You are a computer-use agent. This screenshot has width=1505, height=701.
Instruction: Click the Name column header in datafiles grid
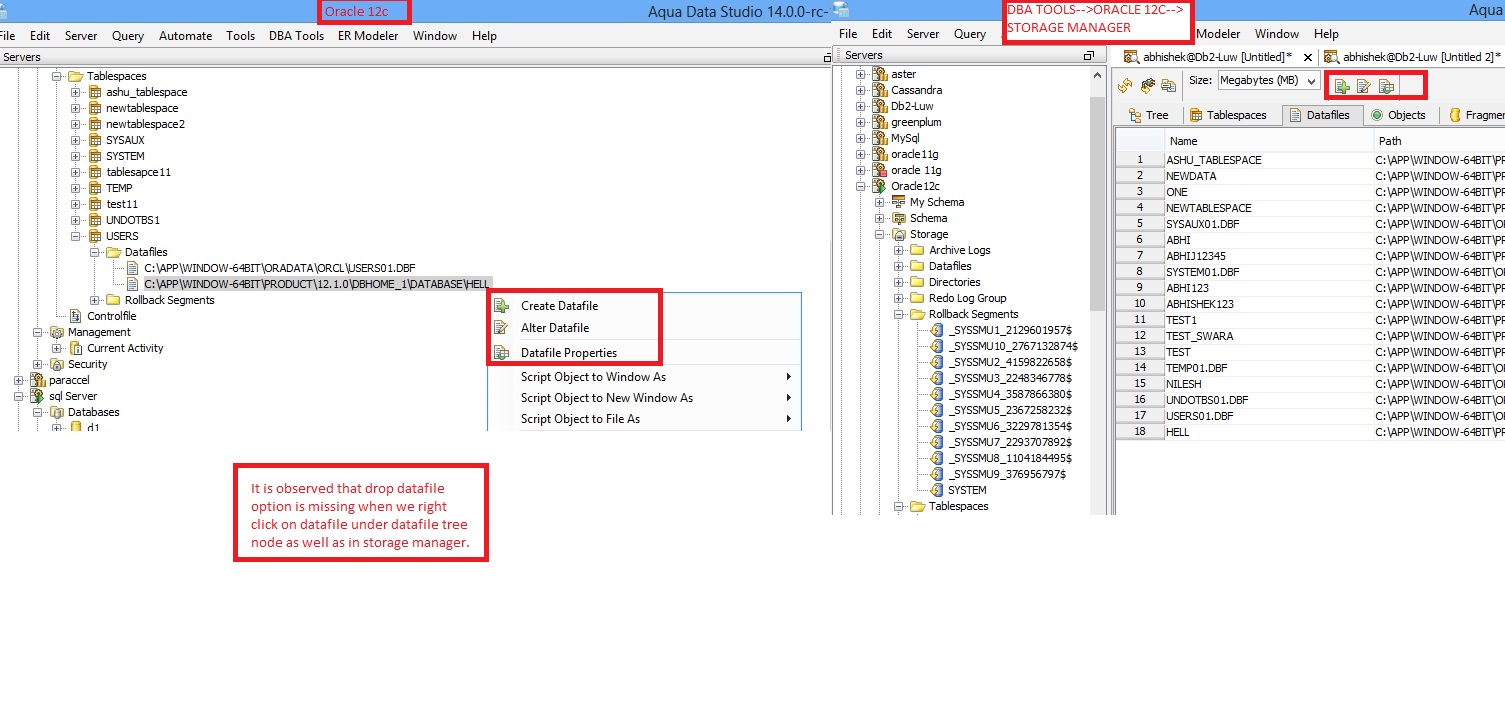1269,141
